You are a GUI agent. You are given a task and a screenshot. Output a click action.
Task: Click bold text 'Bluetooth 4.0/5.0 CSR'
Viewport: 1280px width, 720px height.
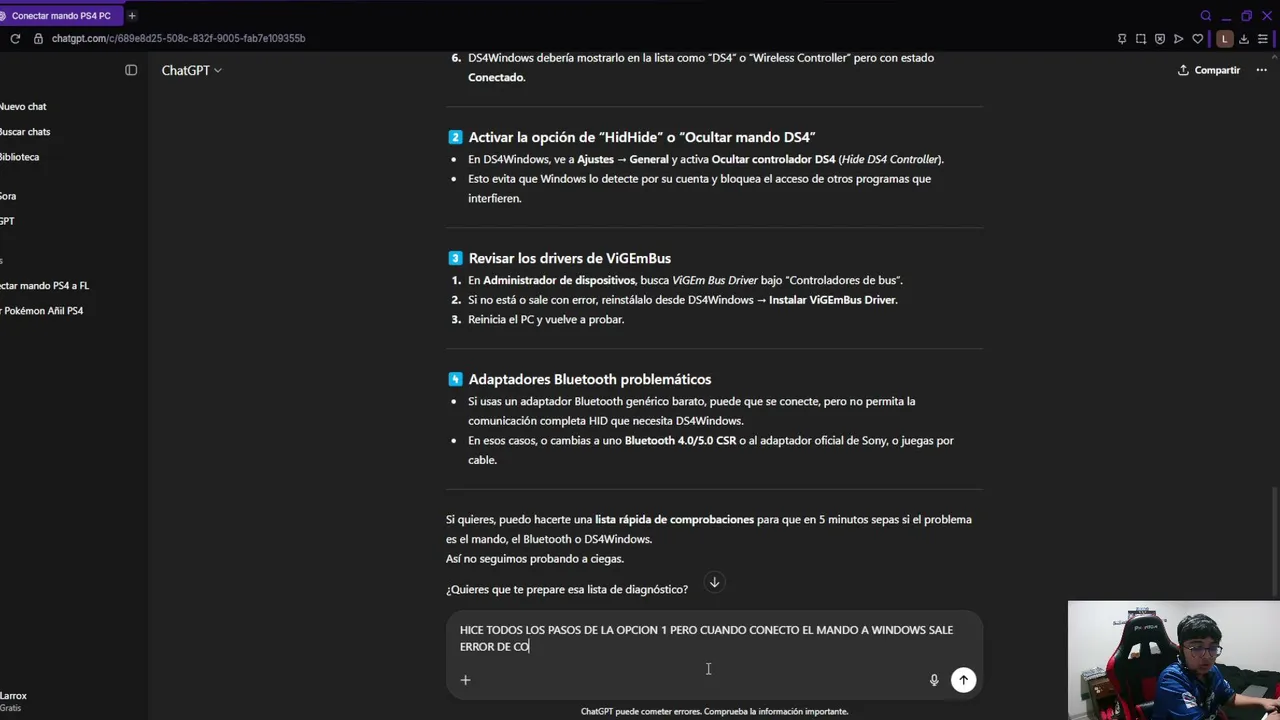[x=680, y=440]
